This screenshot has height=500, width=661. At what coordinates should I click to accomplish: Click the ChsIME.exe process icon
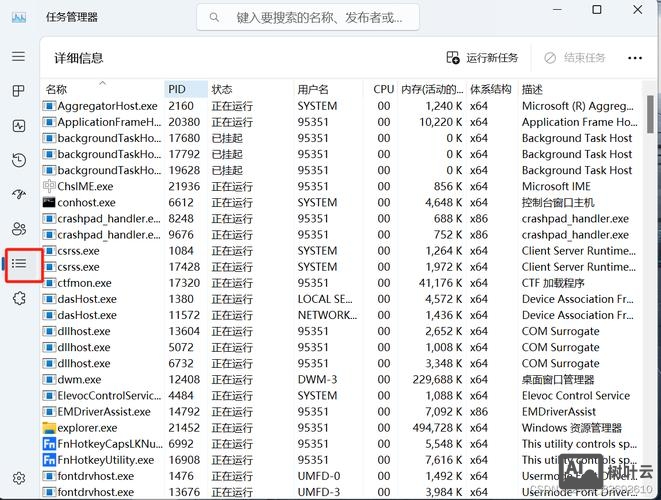point(49,186)
